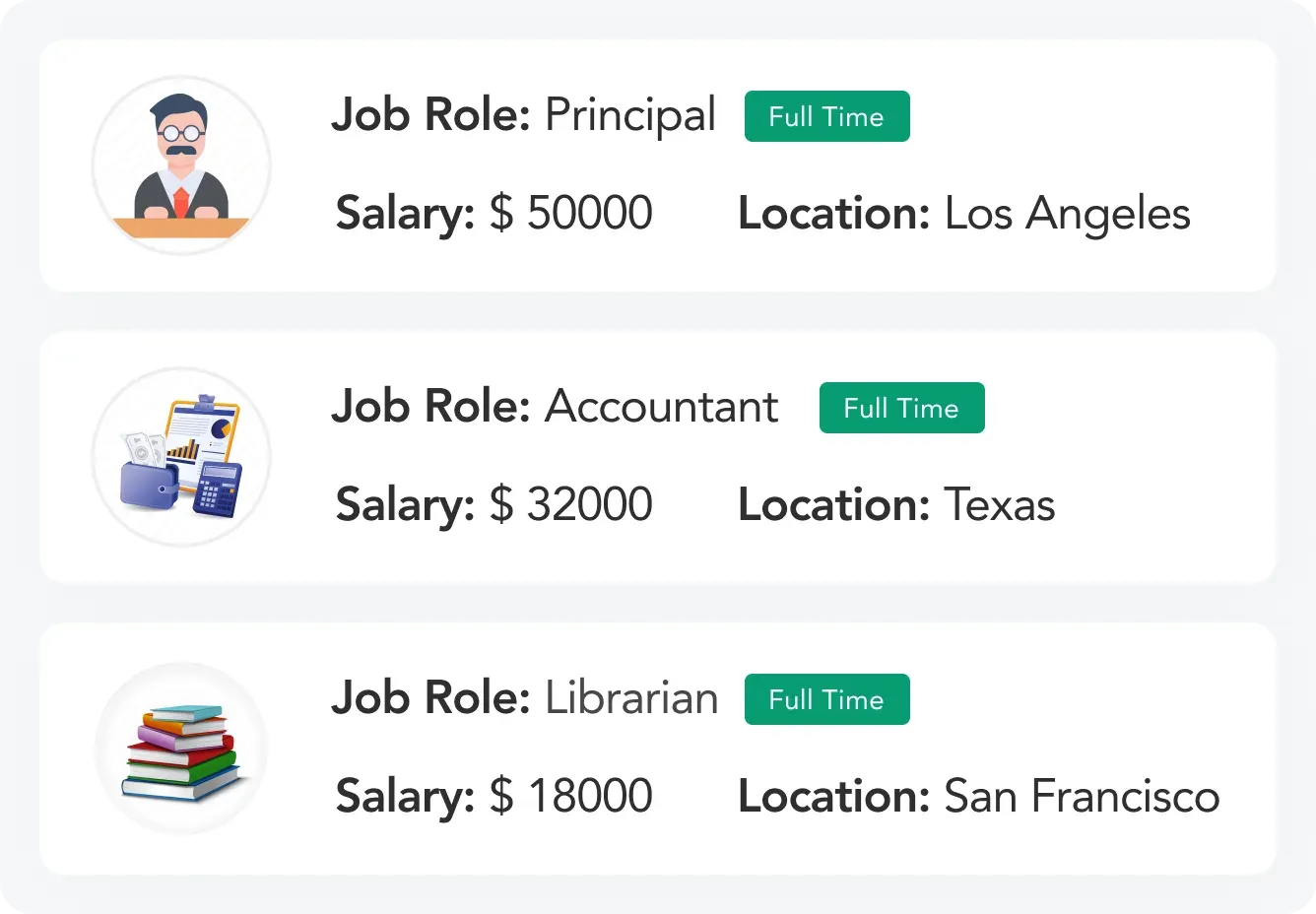Click the Texas location
Viewport: 1316px width, 914px height.
999,504
